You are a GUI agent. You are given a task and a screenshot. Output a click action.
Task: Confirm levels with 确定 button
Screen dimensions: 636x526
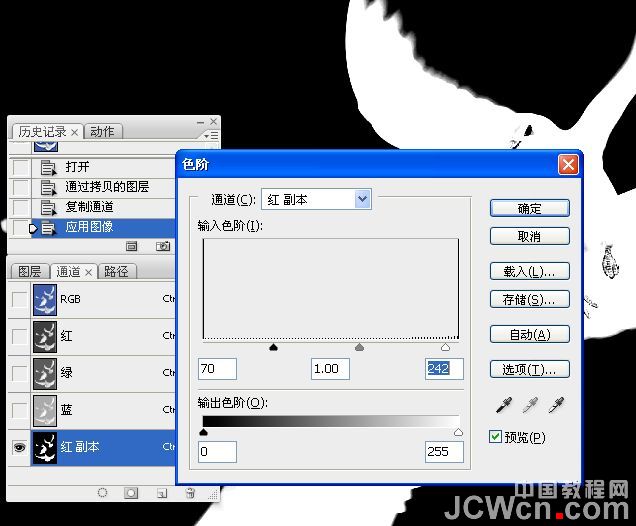point(530,208)
